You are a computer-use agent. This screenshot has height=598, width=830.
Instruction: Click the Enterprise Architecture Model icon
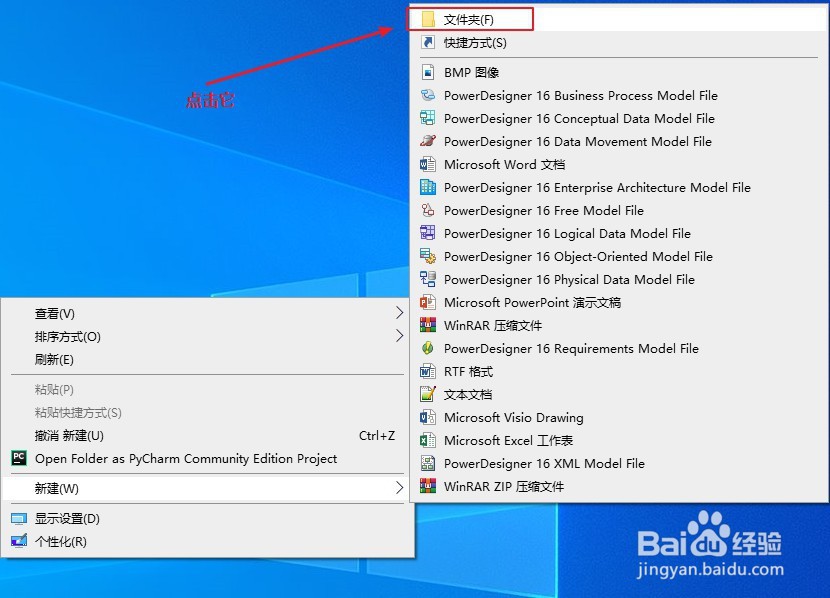[x=428, y=187]
